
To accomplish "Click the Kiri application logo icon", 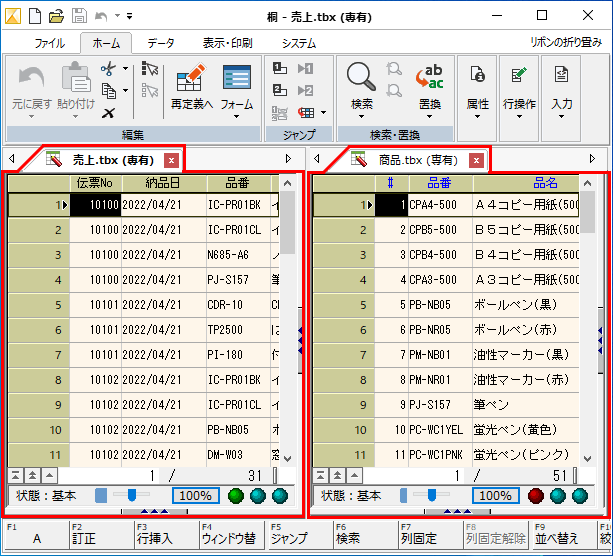I will point(13,16).
